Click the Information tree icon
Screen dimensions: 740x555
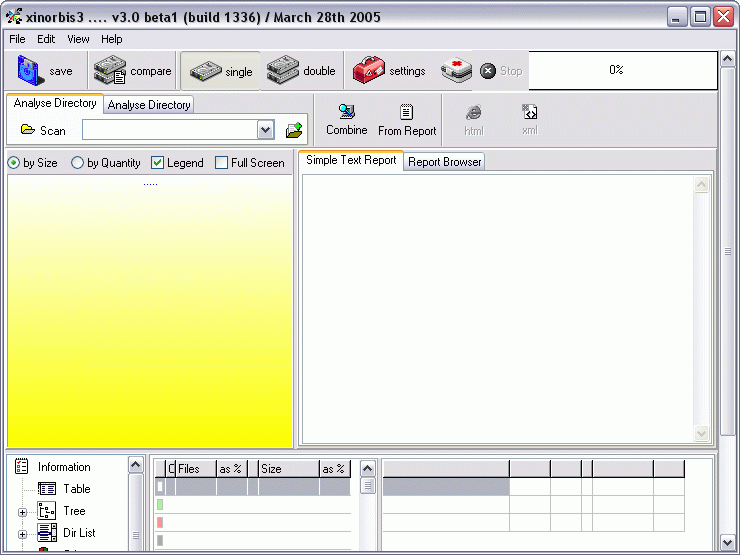coord(22,466)
